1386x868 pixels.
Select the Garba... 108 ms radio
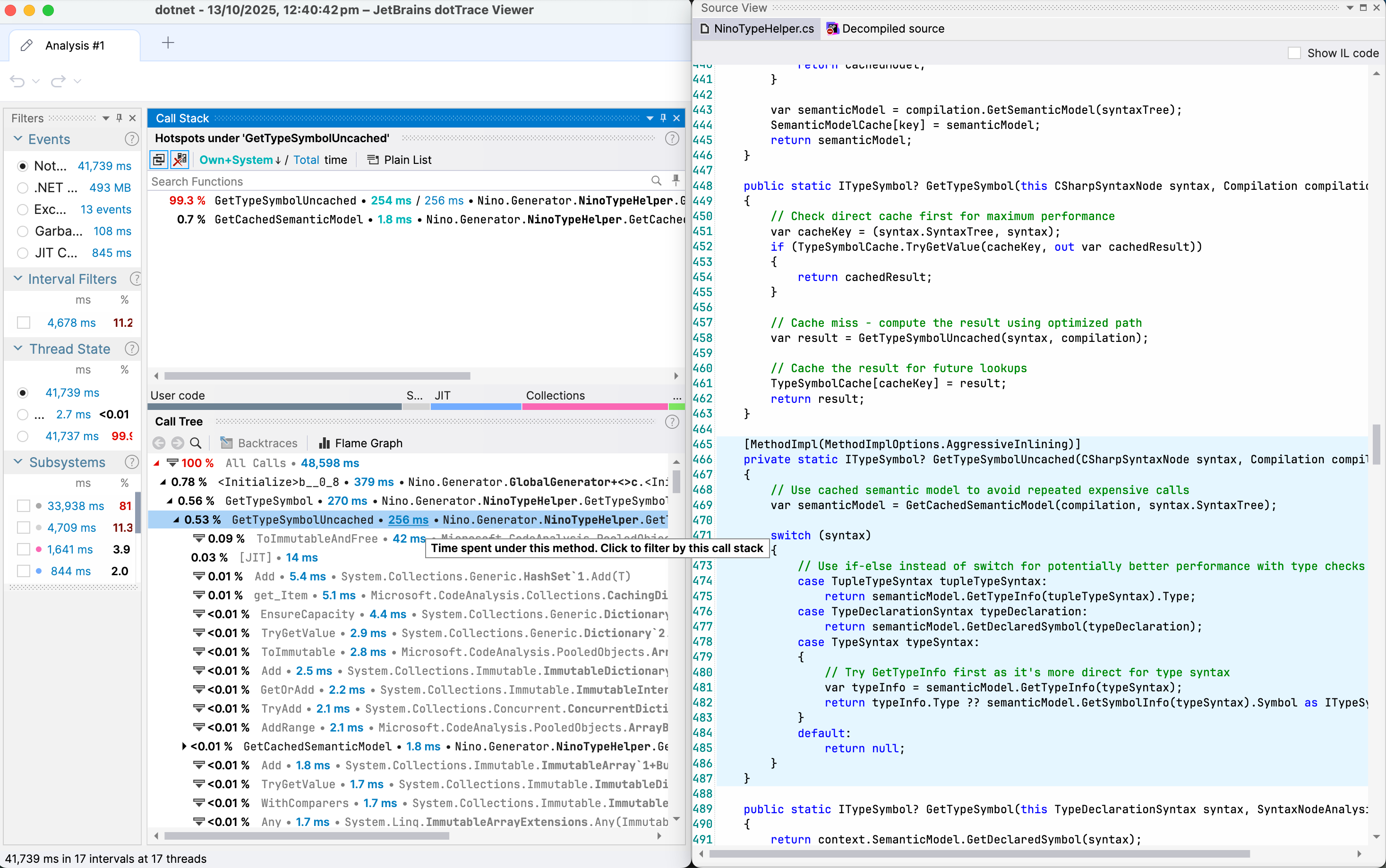pos(22,231)
